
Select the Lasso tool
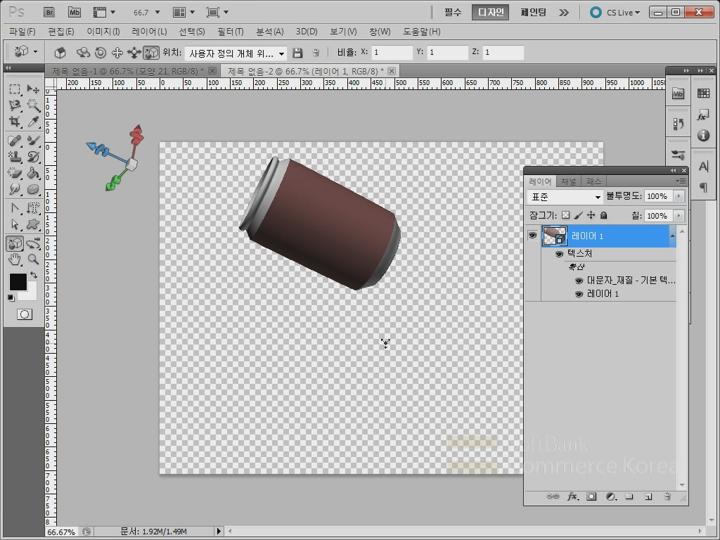pos(15,106)
